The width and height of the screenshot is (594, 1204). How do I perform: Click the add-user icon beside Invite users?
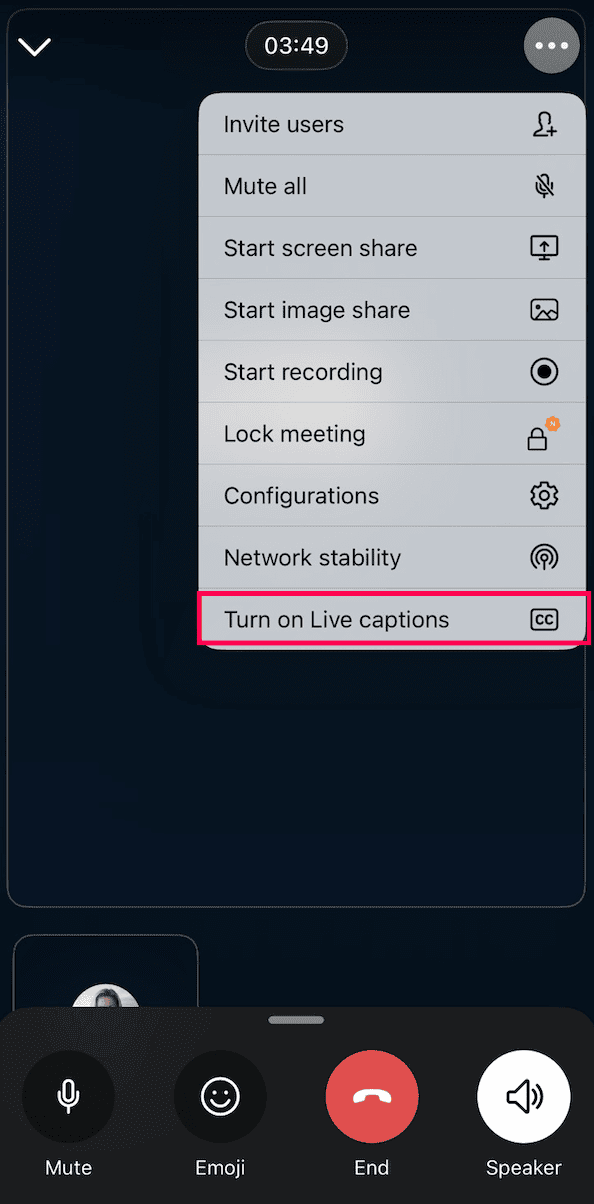coord(544,125)
